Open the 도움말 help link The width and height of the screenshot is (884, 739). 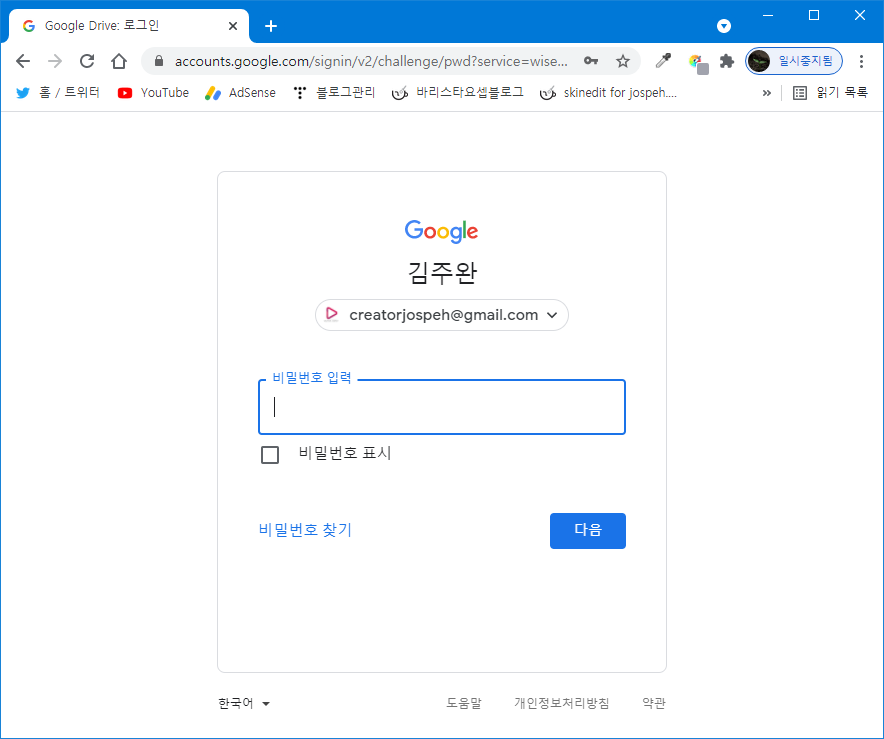(464, 703)
